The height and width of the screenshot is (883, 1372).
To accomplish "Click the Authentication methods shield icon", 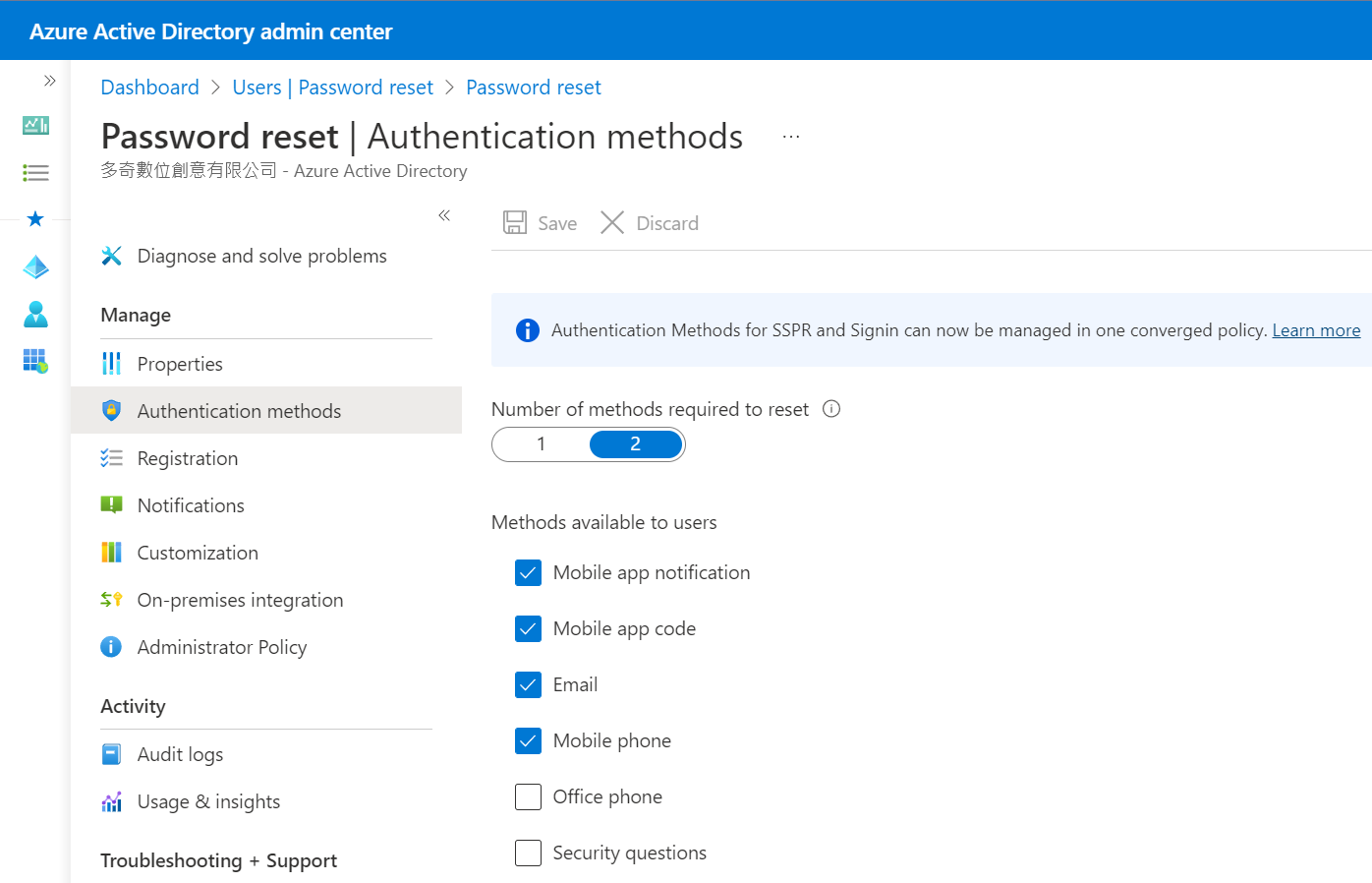I will pyautogui.click(x=112, y=410).
